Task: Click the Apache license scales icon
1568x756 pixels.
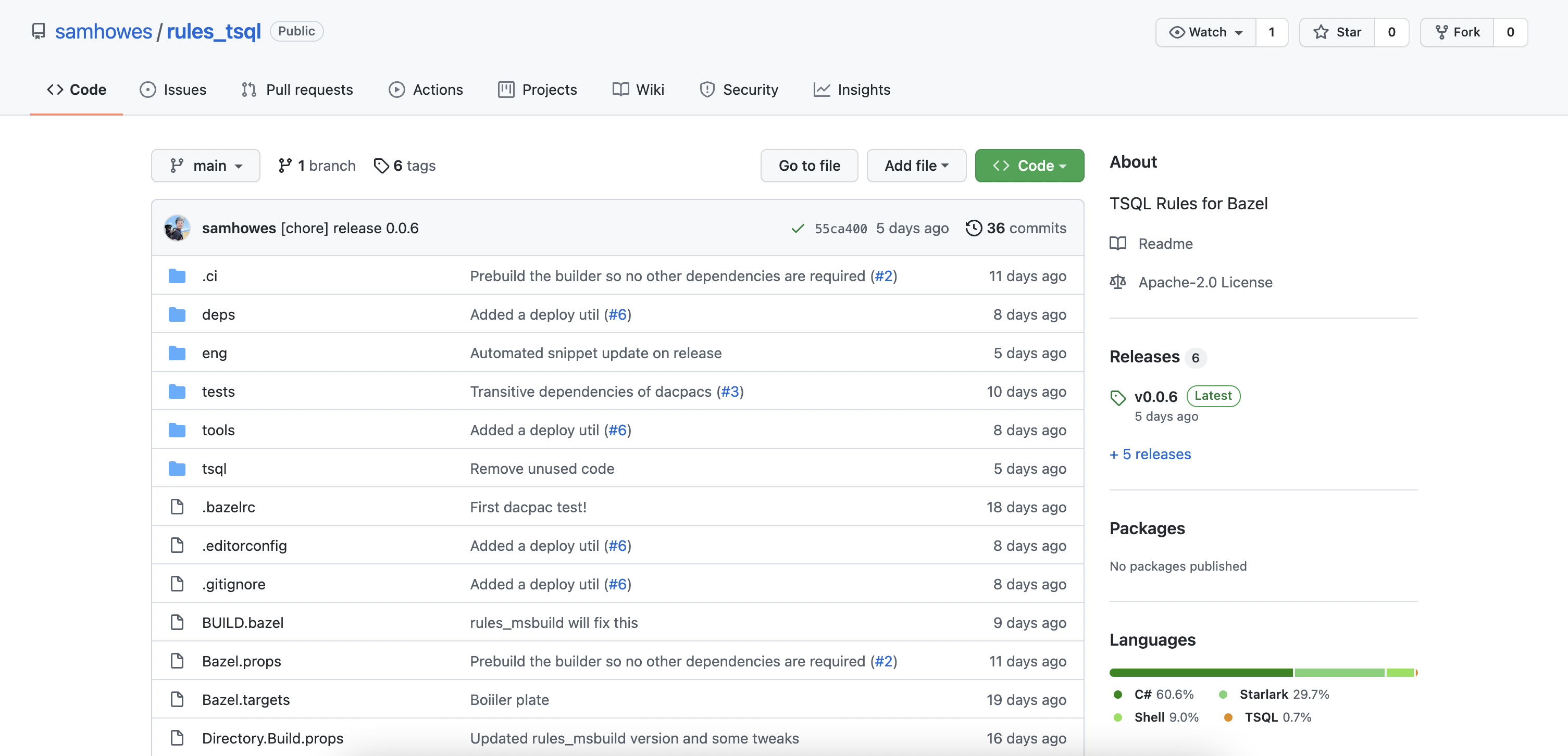Action: click(1117, 282)
